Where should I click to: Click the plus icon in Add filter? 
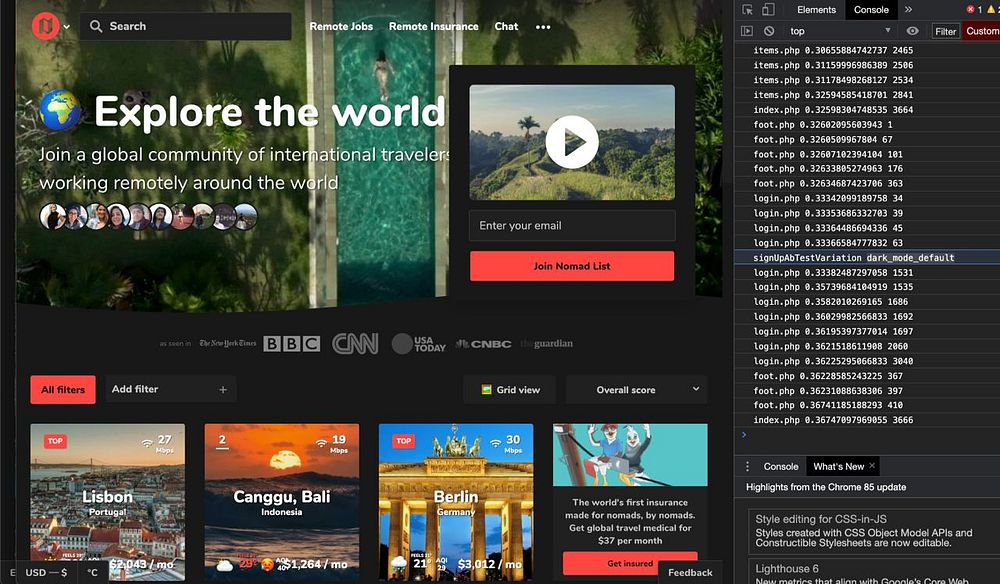(223, 390)
